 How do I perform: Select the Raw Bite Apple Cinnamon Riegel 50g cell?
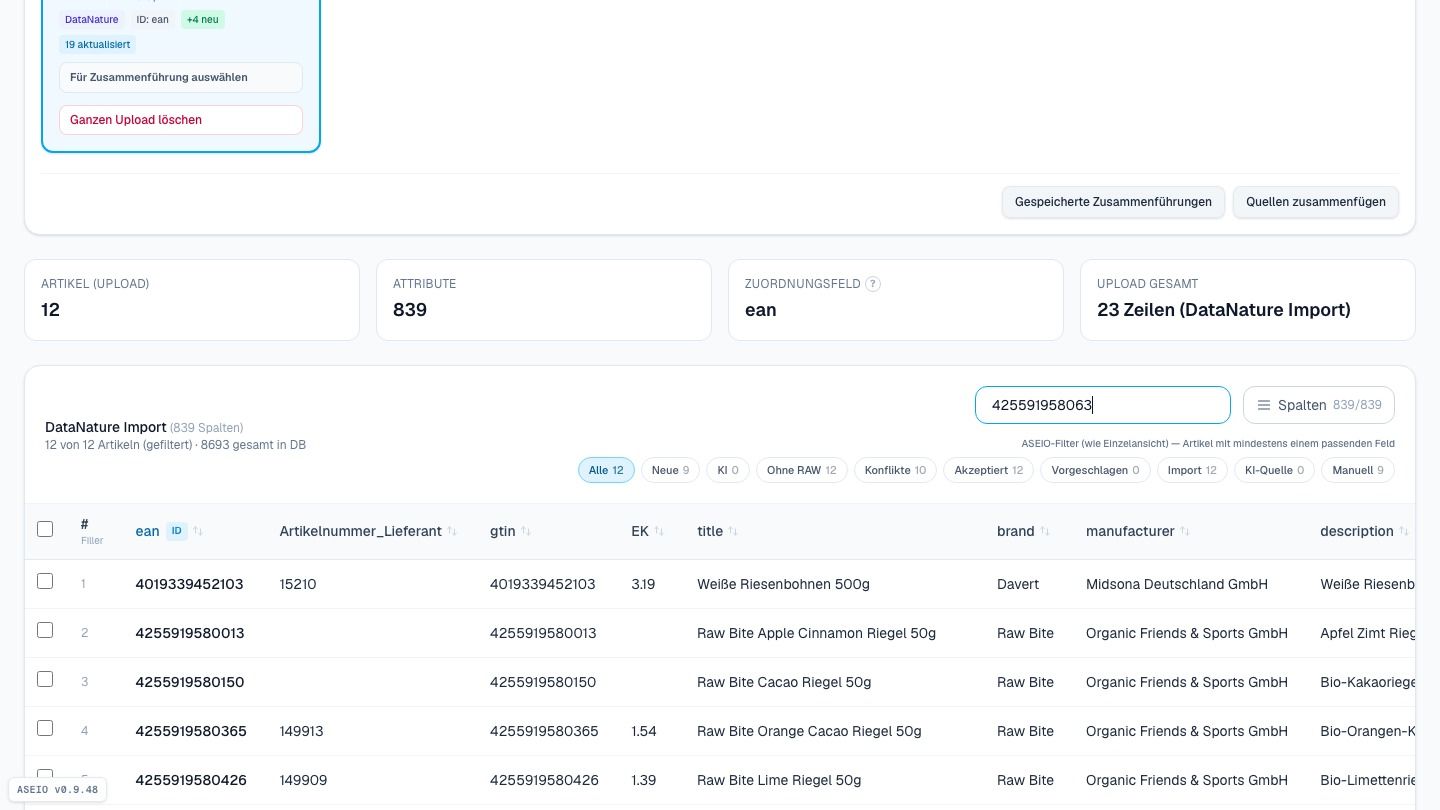816,633
